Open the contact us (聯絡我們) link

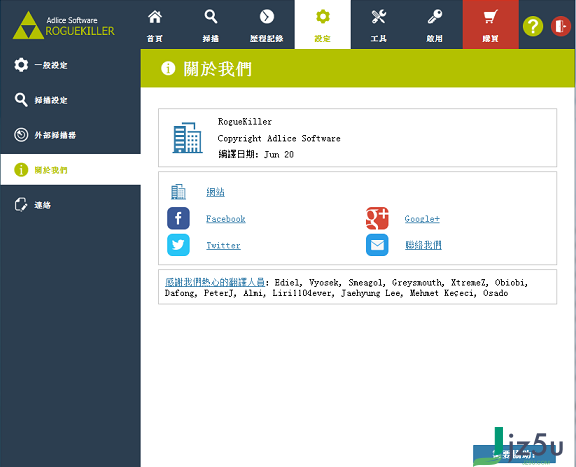424,245
